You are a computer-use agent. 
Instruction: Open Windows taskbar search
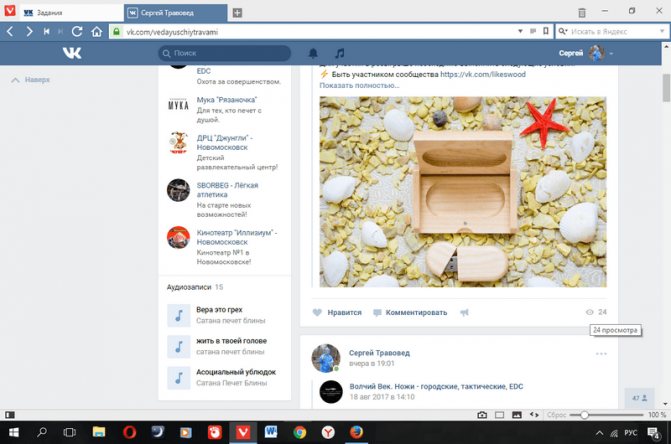pos(42,433)
